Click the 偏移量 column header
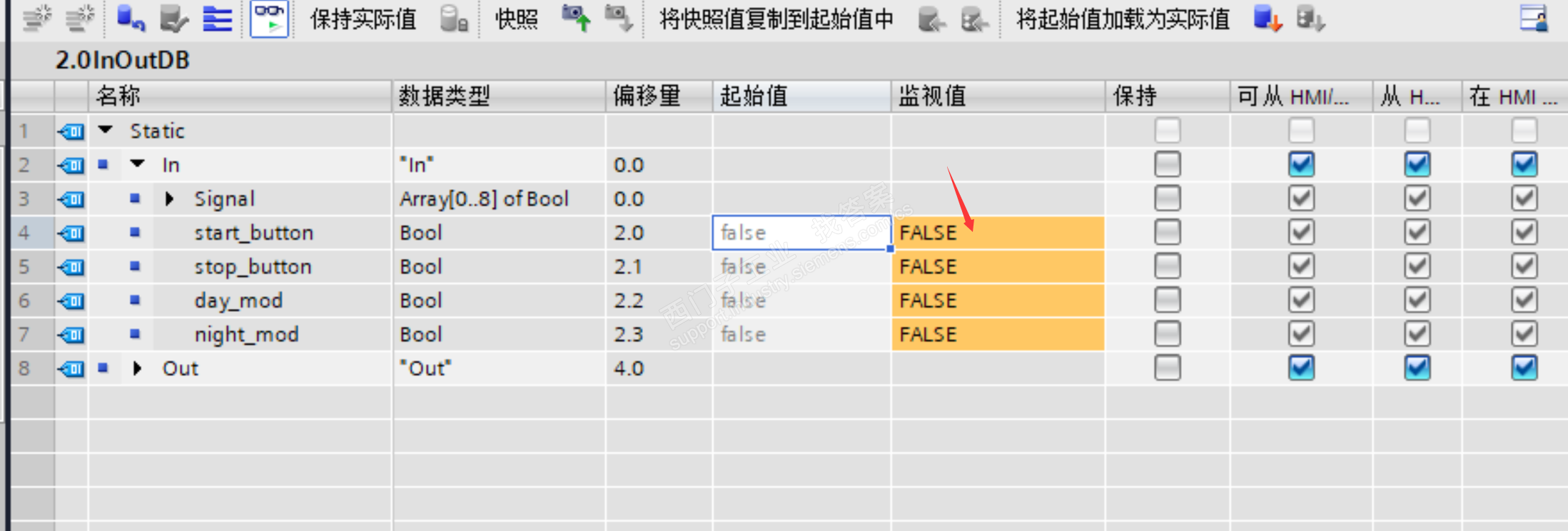1568x531 pixels. pyautogui.click(x=659, y=96)
